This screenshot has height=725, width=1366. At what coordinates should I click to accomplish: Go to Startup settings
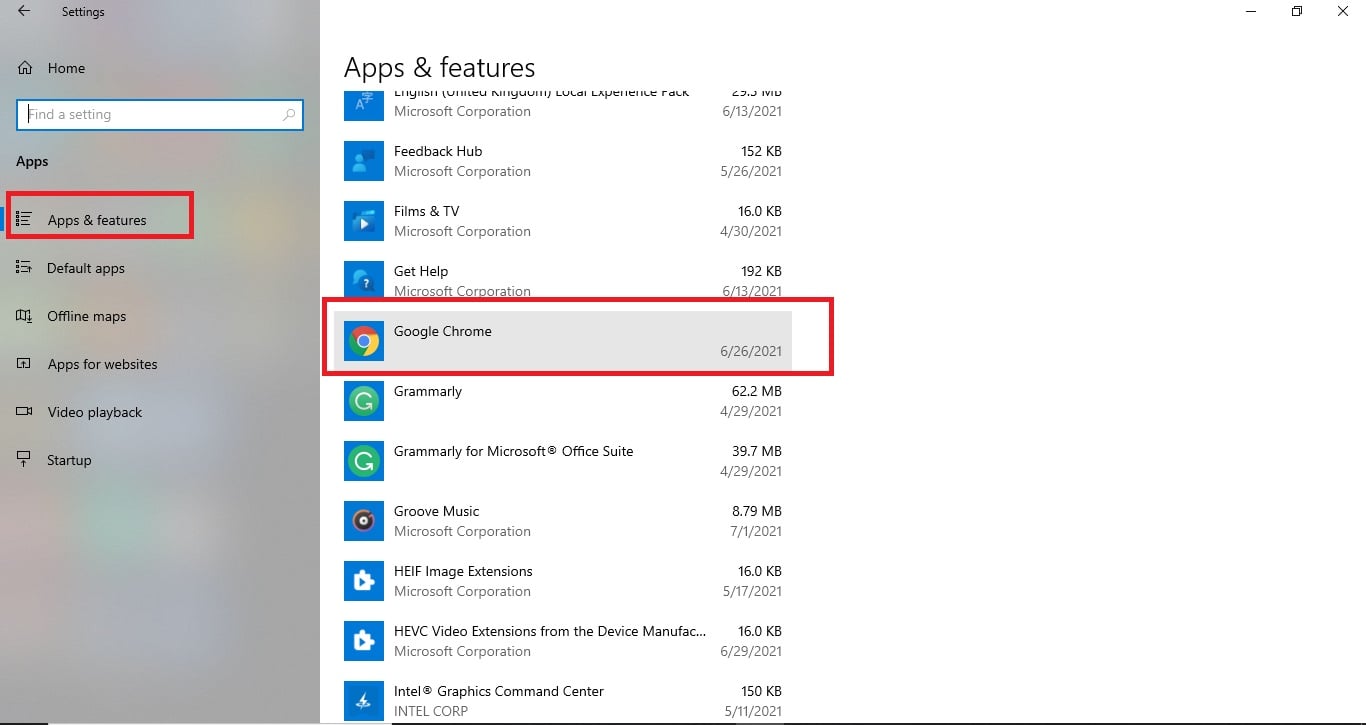click(69, 460)
